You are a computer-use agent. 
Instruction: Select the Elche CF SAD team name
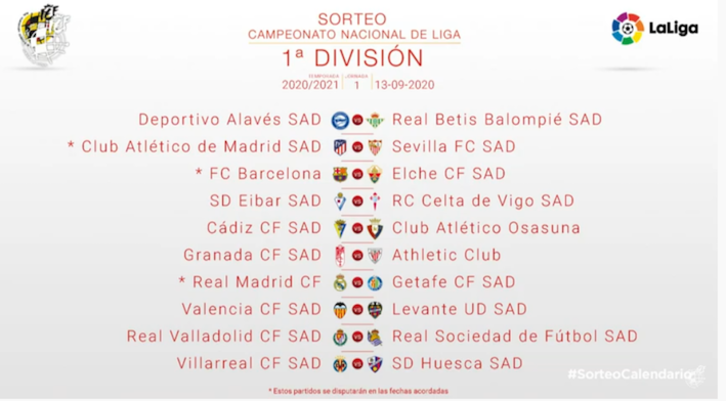click(x=448, y=173)
